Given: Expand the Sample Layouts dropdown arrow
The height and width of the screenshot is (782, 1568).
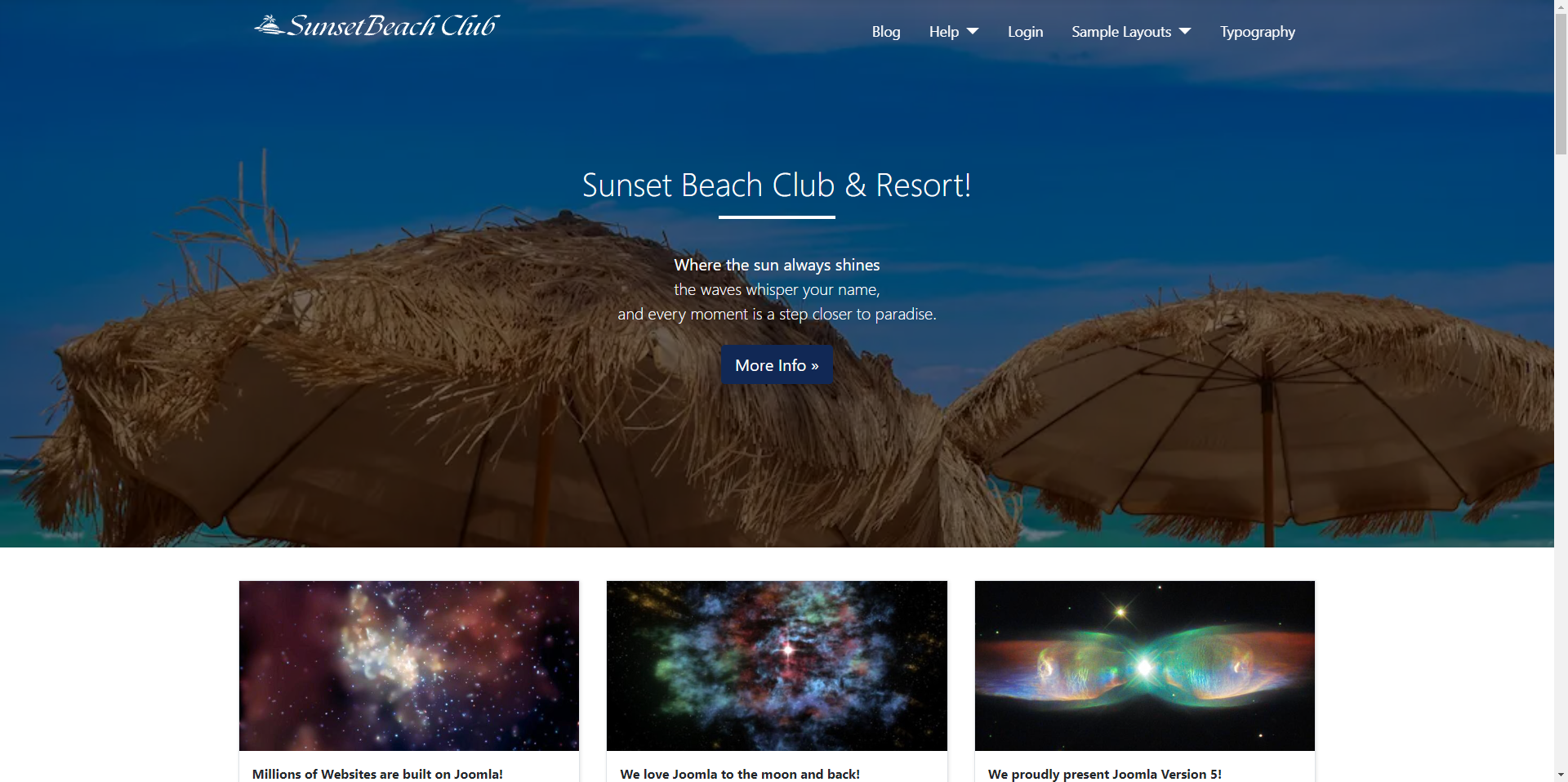Looking at the screenshot, I should point(1185,31).
